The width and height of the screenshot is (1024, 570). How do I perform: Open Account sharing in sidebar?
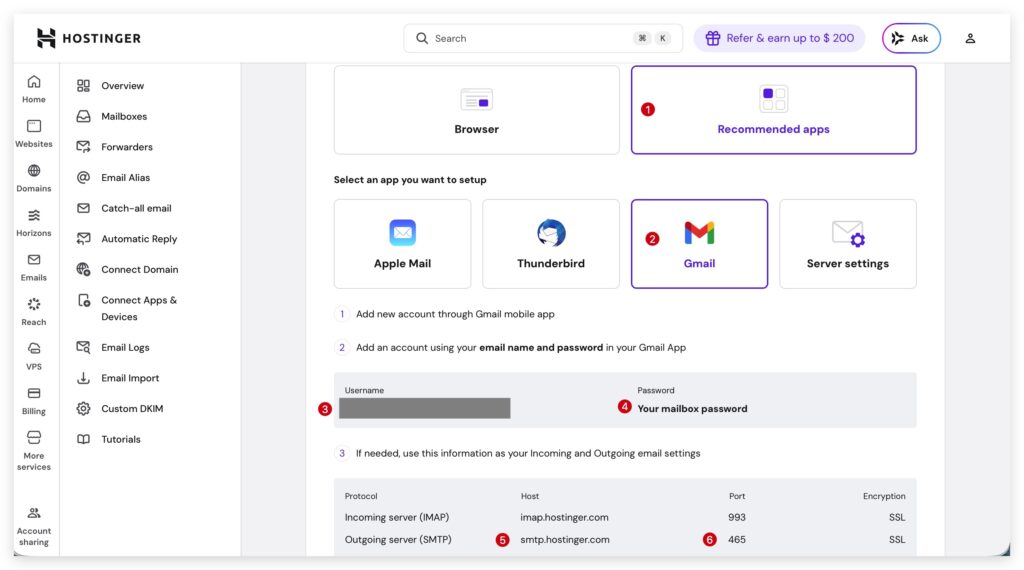pyautogui.click(x=34, y=526)
